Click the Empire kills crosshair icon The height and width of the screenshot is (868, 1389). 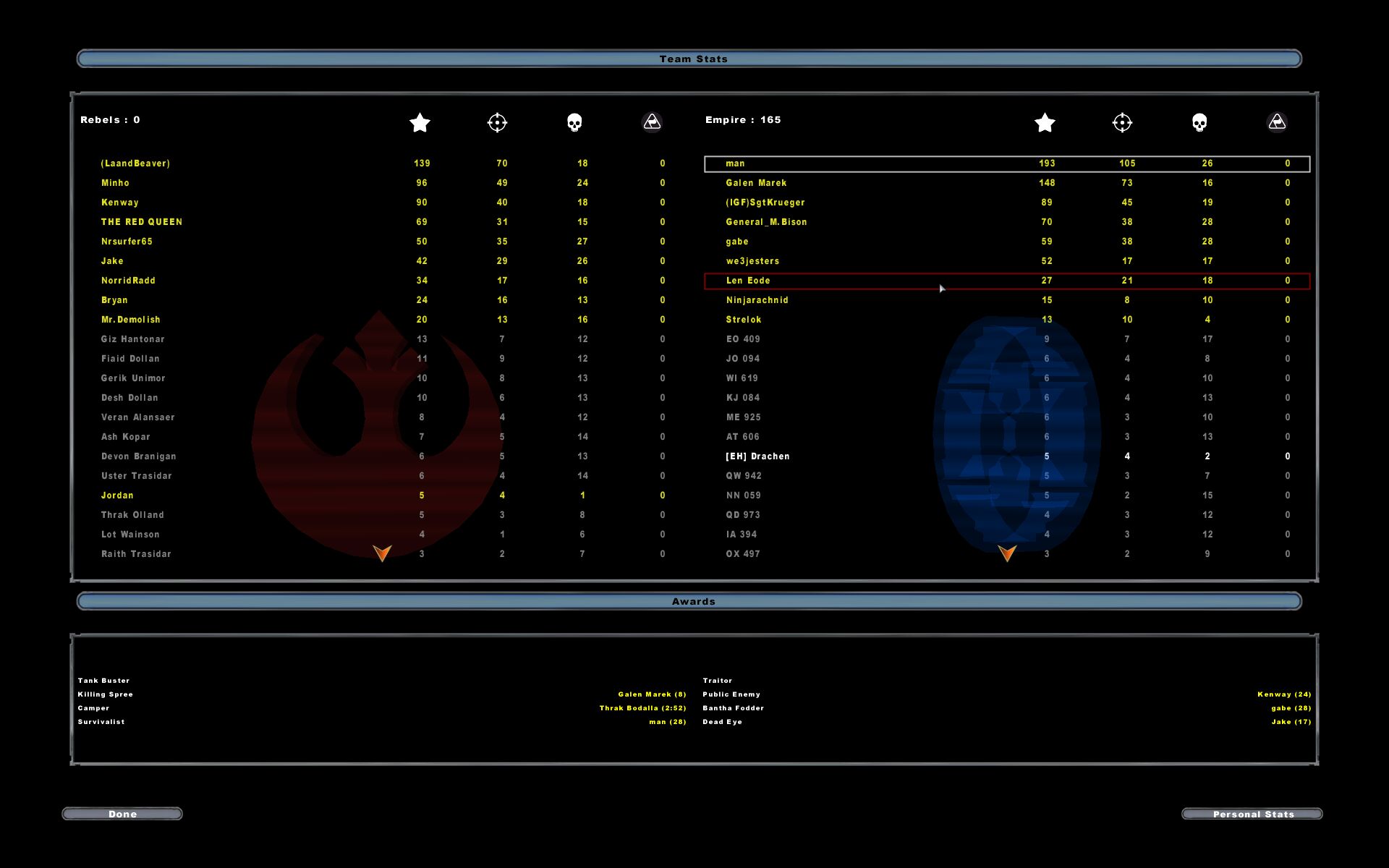[1122, 122]
